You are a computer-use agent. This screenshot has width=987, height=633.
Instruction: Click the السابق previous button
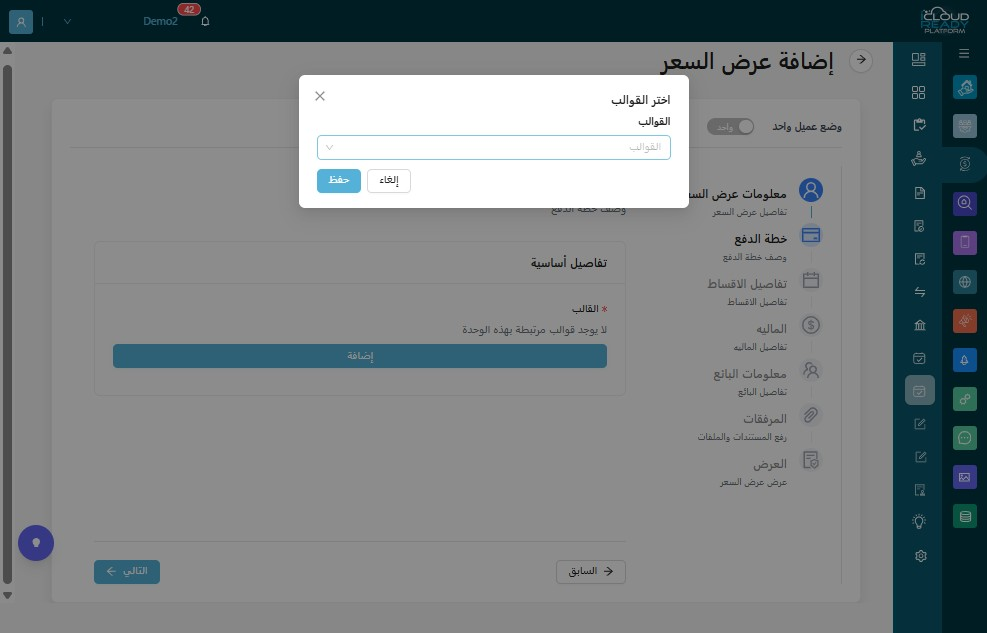coord(590,571)
